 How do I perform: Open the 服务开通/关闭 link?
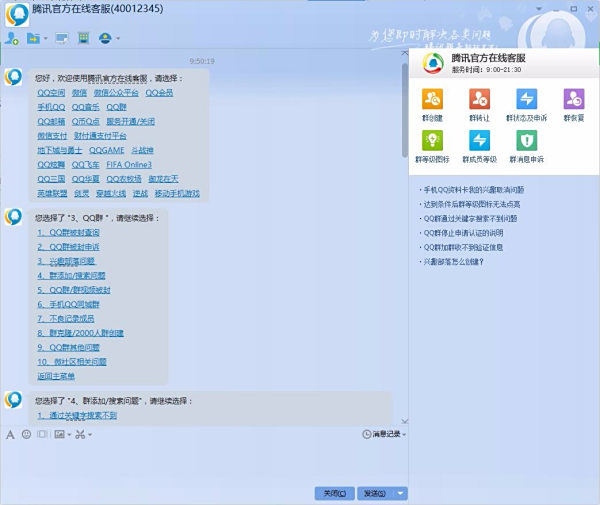click(x=130, y=122)
